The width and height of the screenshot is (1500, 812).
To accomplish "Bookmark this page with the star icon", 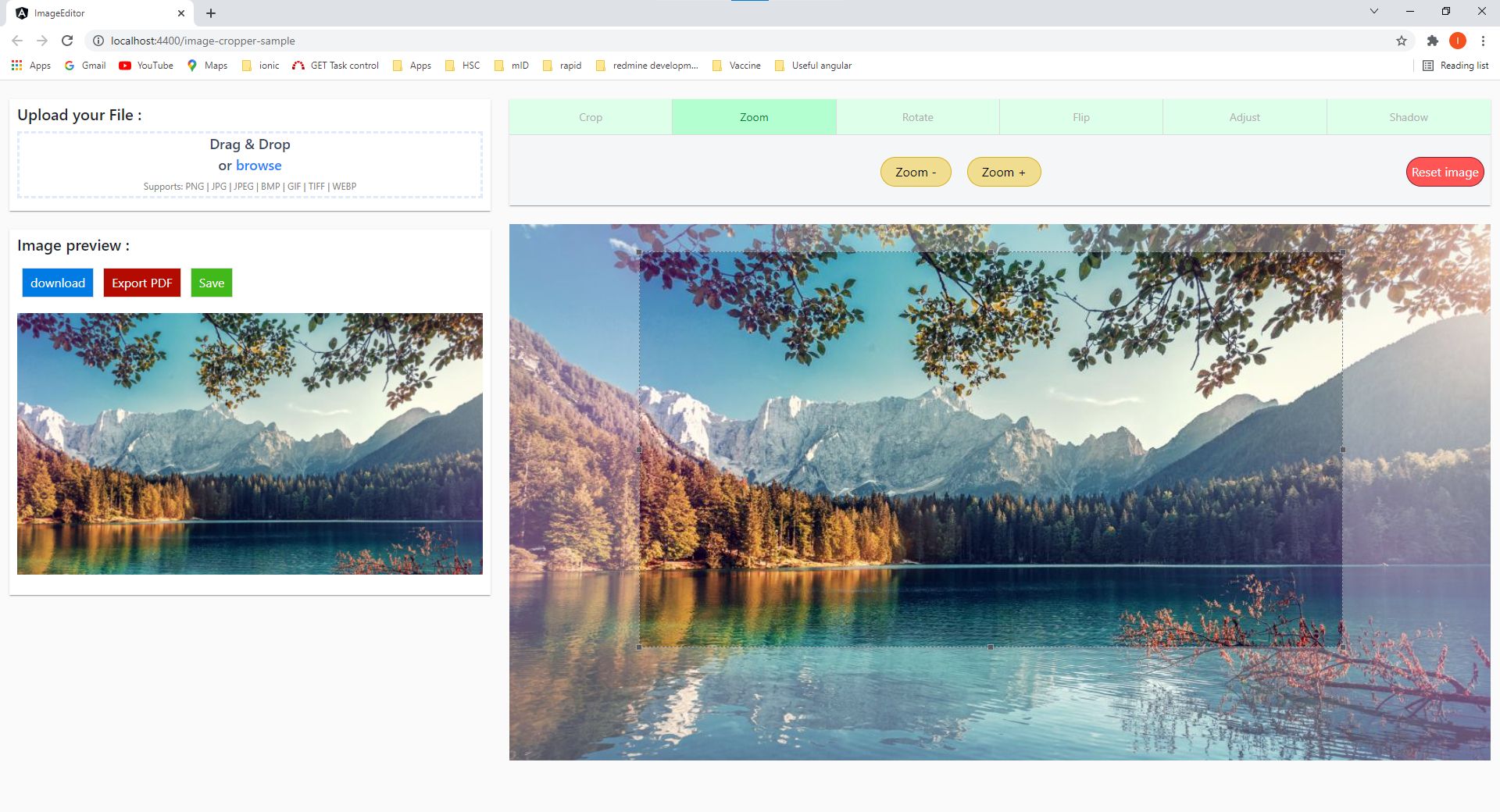I will pyautogui.click(x=1402, y=41).
